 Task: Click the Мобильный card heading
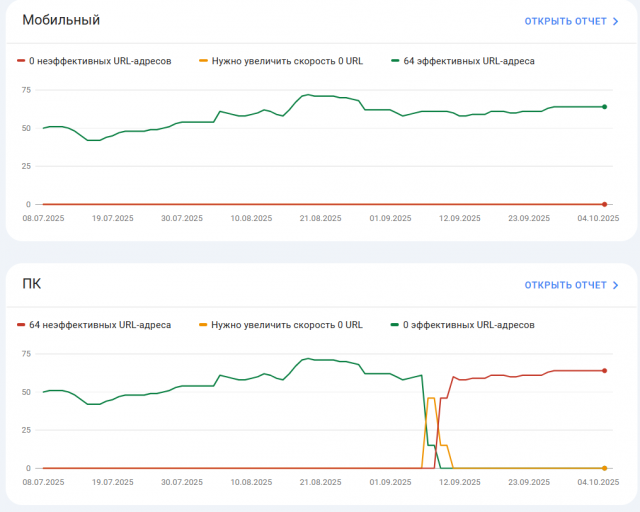pos(61,20)
